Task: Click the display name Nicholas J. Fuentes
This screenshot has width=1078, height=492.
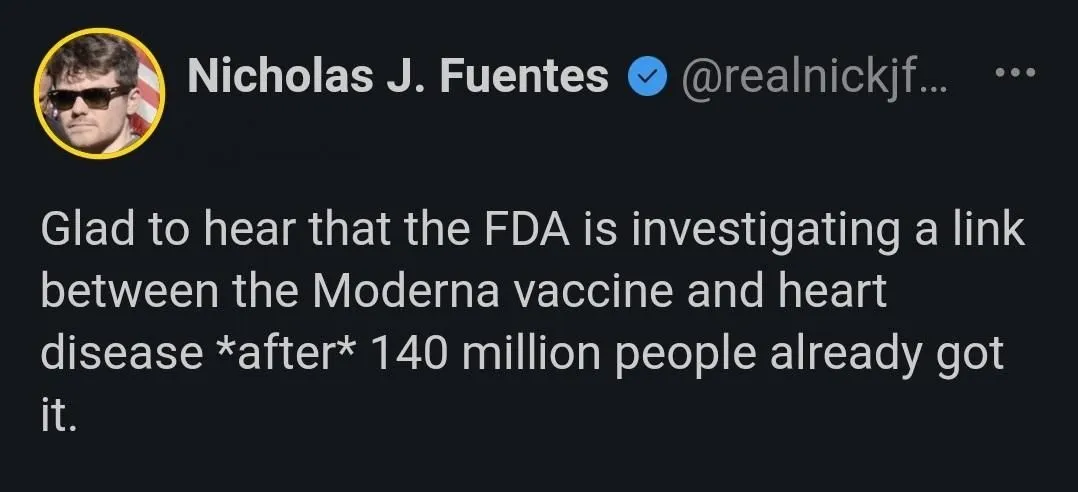Action: point(397,76)
